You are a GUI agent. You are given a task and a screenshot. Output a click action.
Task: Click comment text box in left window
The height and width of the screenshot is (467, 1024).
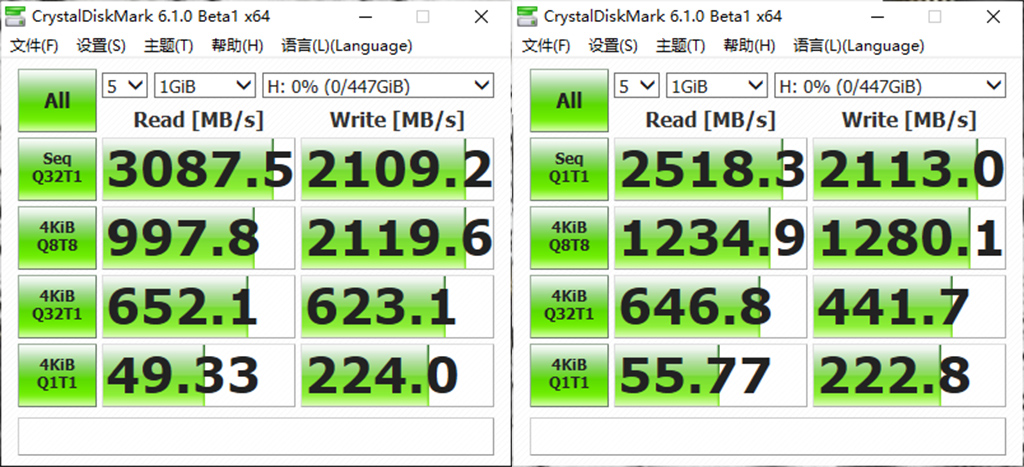coord(256,437)
